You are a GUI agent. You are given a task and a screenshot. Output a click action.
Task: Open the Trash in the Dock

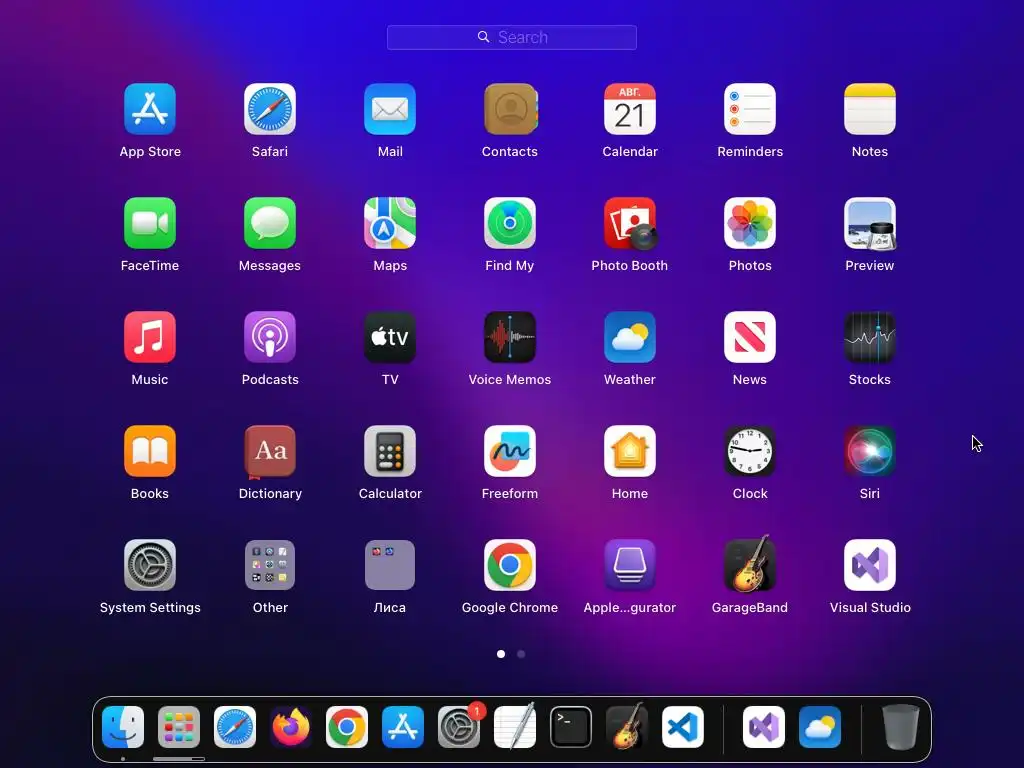coord(901,727)
